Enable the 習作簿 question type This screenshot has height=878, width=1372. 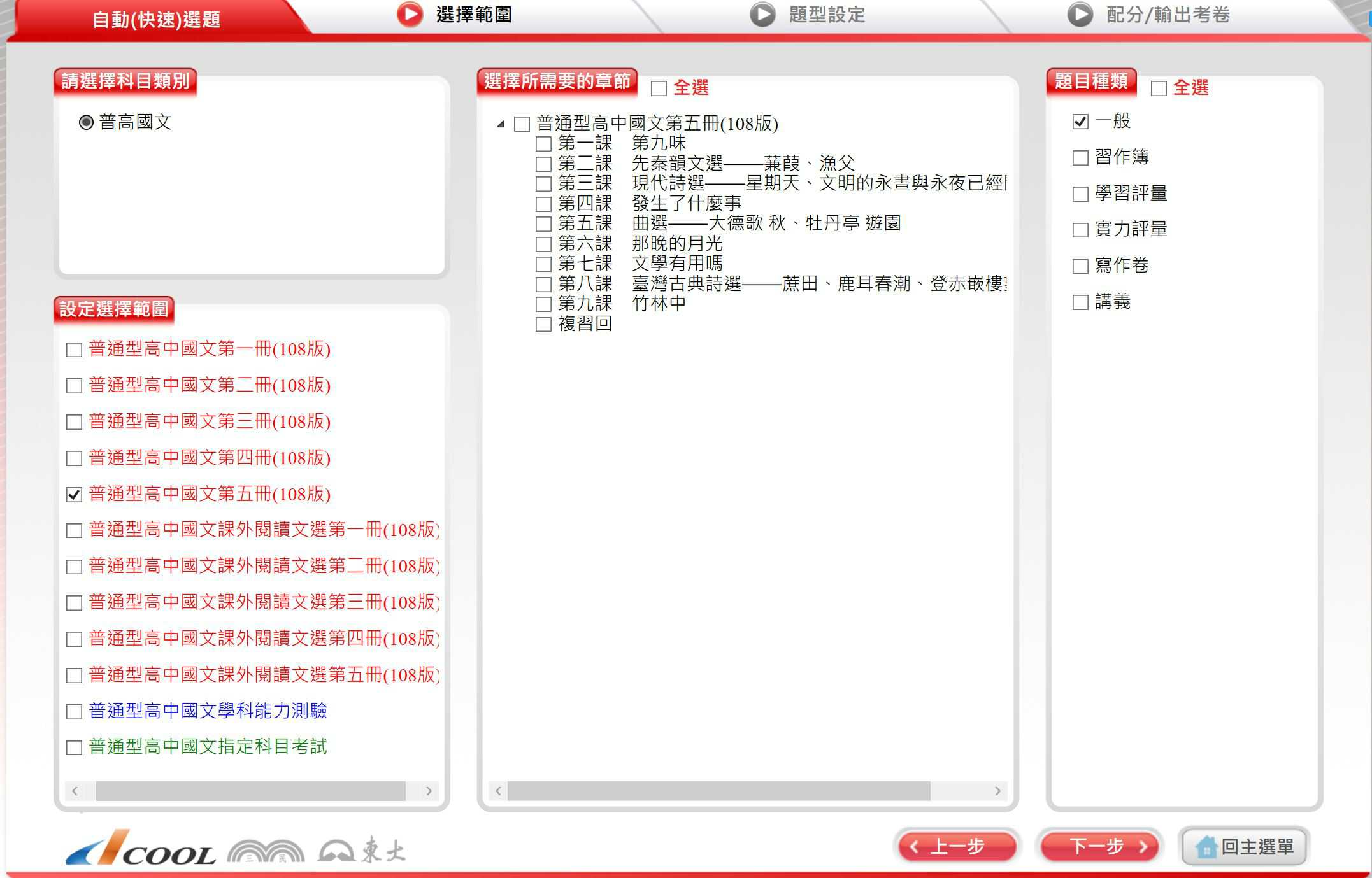tap(1080, 158)
